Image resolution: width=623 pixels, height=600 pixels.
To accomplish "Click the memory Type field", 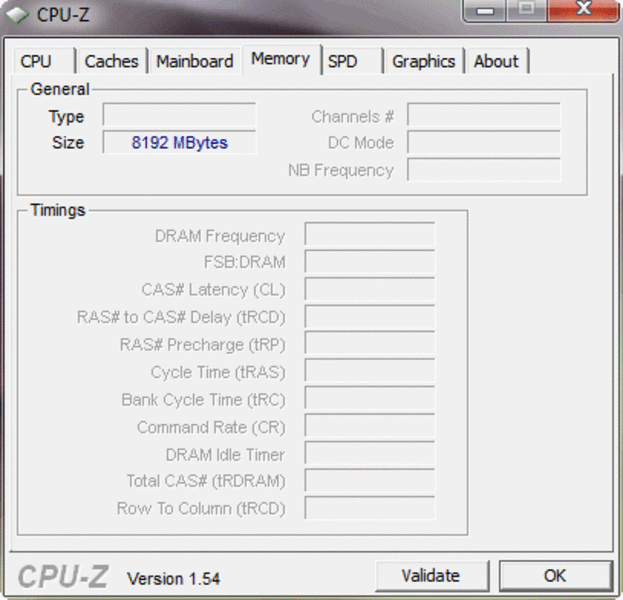I will point(179,114).
